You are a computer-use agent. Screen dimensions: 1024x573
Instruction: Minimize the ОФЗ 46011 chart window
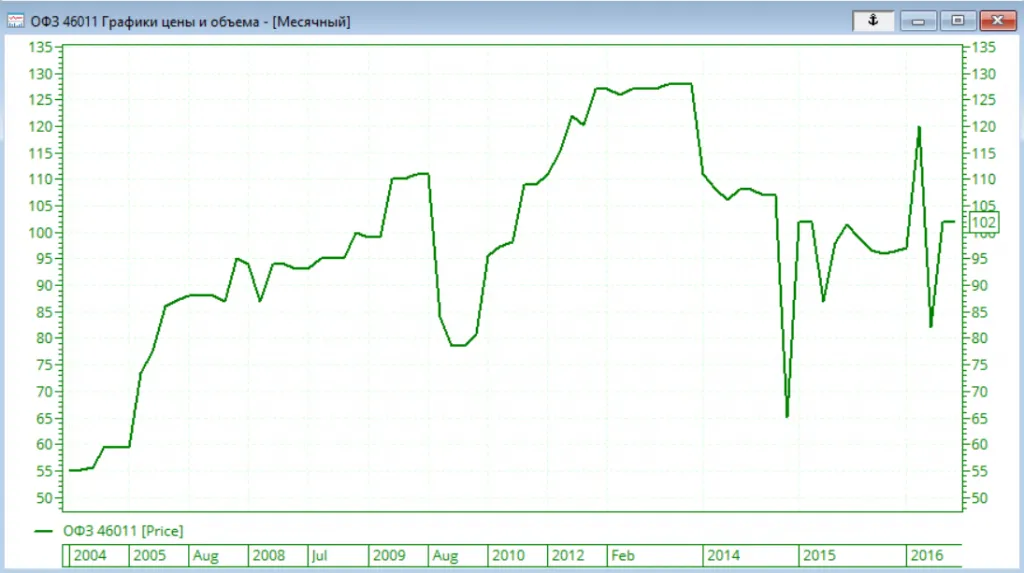click(x=918, y=20)
